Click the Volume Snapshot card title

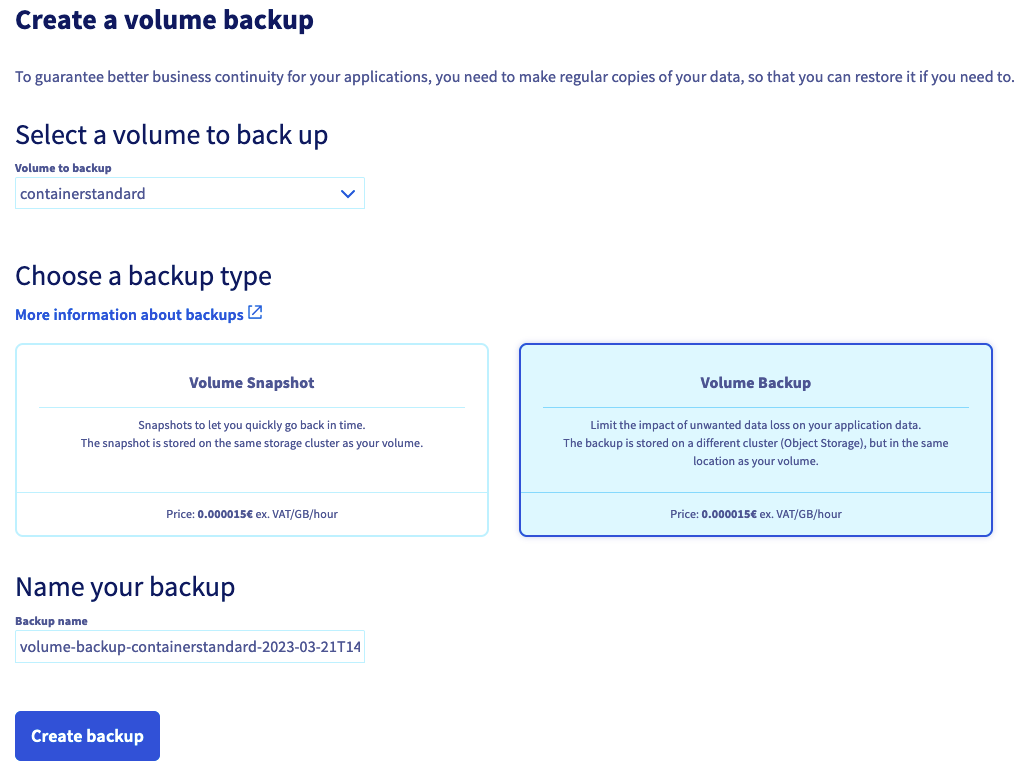(251, 382)
